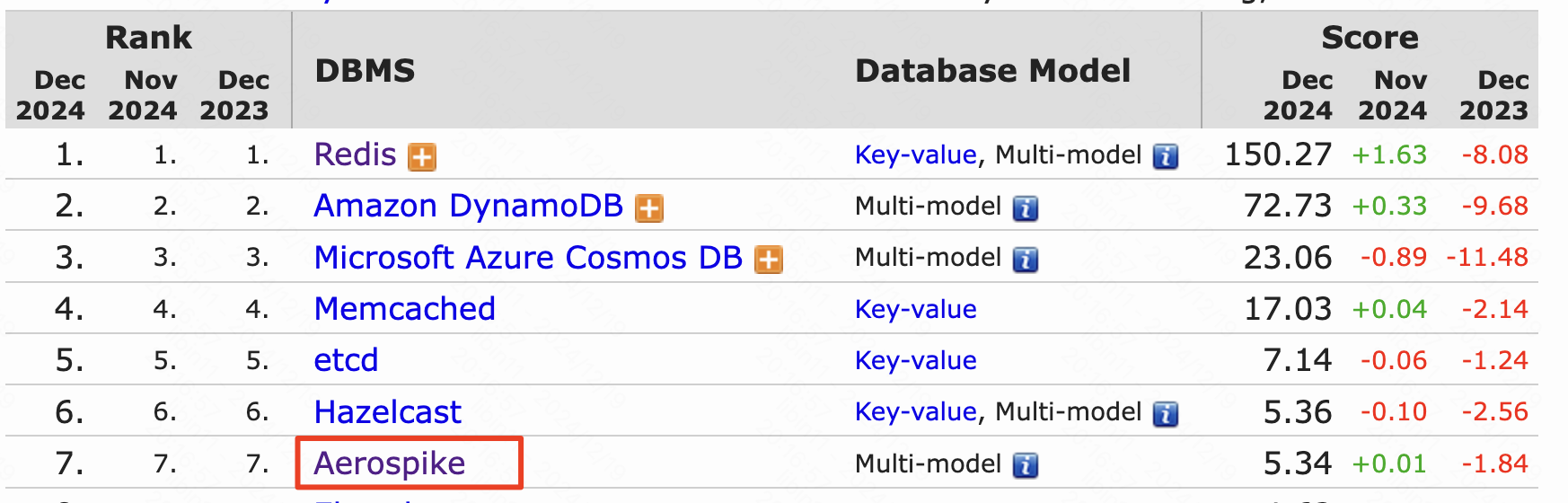This screenshot has height=503, width=1568.
Task: Open the Memcached DBMS link
Action: click(x=404, y=309)
